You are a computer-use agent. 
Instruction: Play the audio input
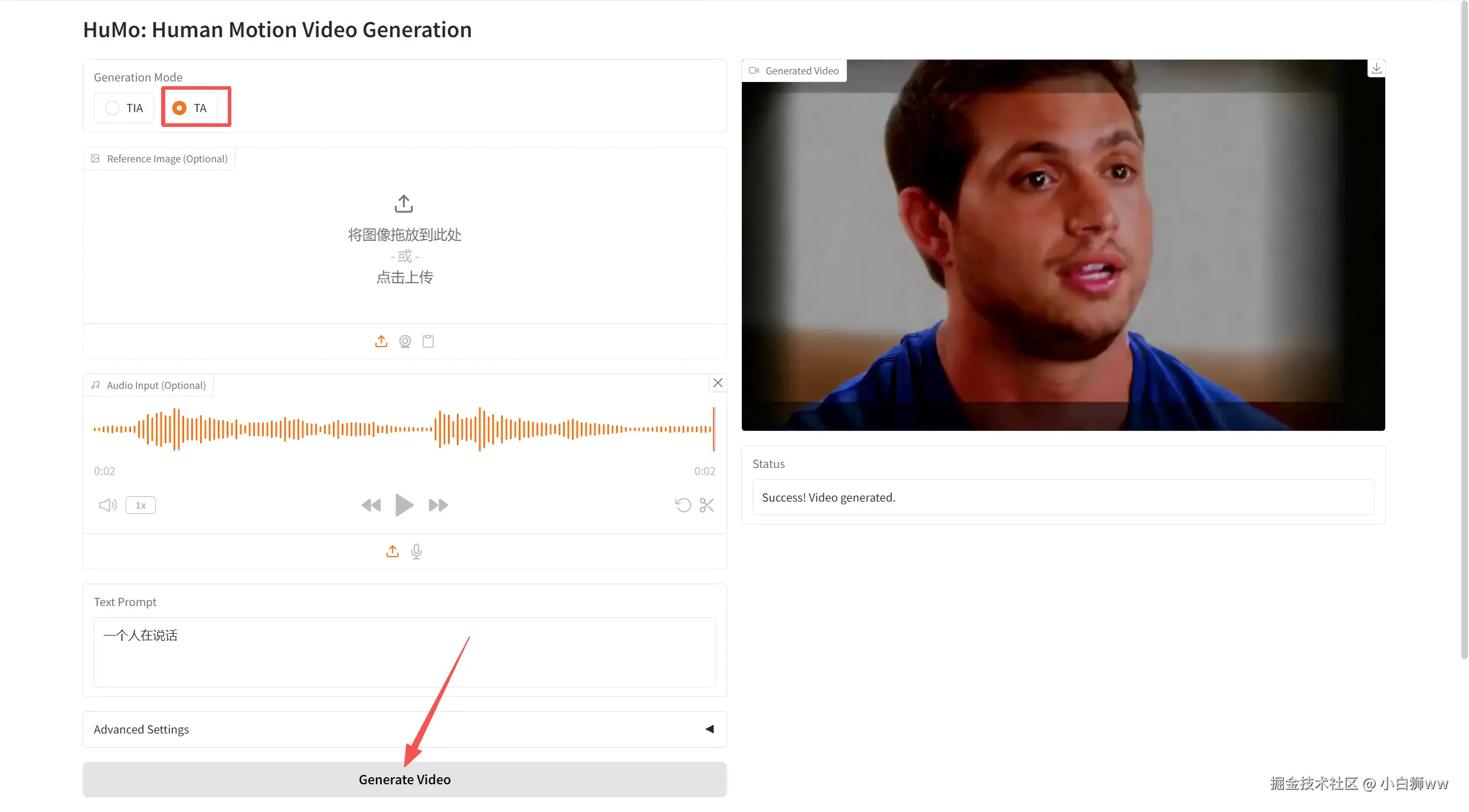[404, 505]
